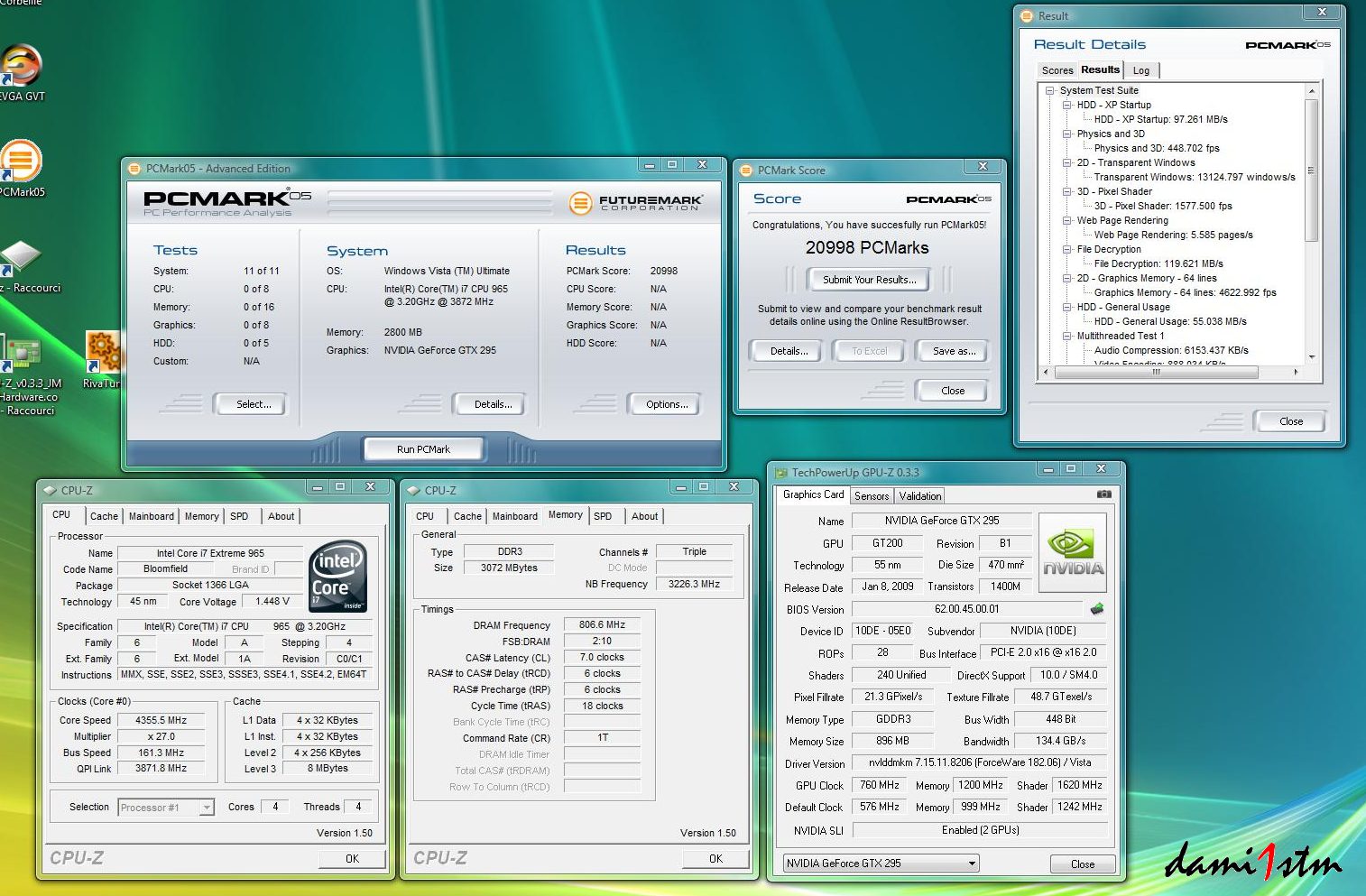This screenshot has width=1366, height=896.
Task: Collapse the File Decryption node
Action: coord(1067,249)
